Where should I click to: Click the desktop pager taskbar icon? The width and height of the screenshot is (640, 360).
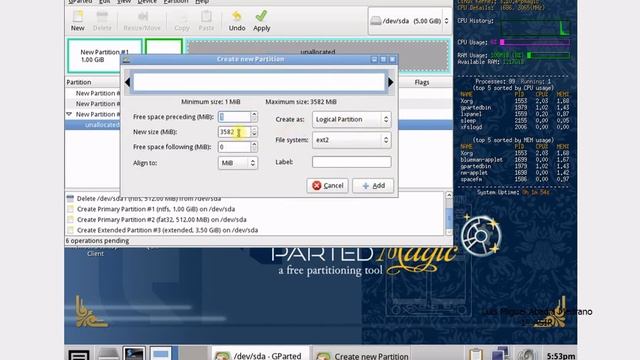tap(160, 354)
